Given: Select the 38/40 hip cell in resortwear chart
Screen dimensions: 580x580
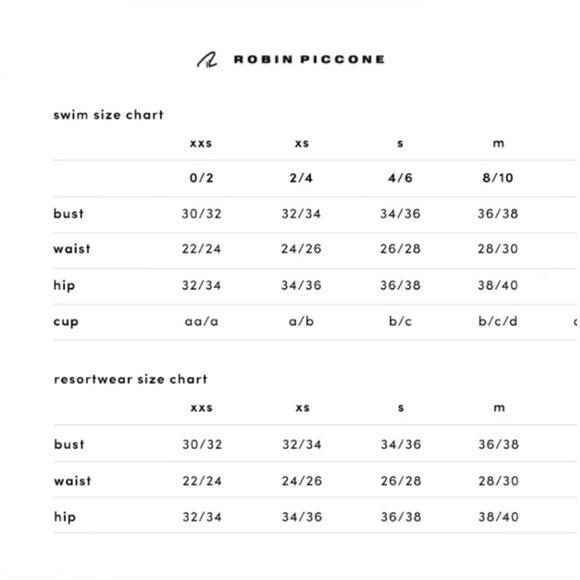Looking at the screenshot, I should coord(499,517).
